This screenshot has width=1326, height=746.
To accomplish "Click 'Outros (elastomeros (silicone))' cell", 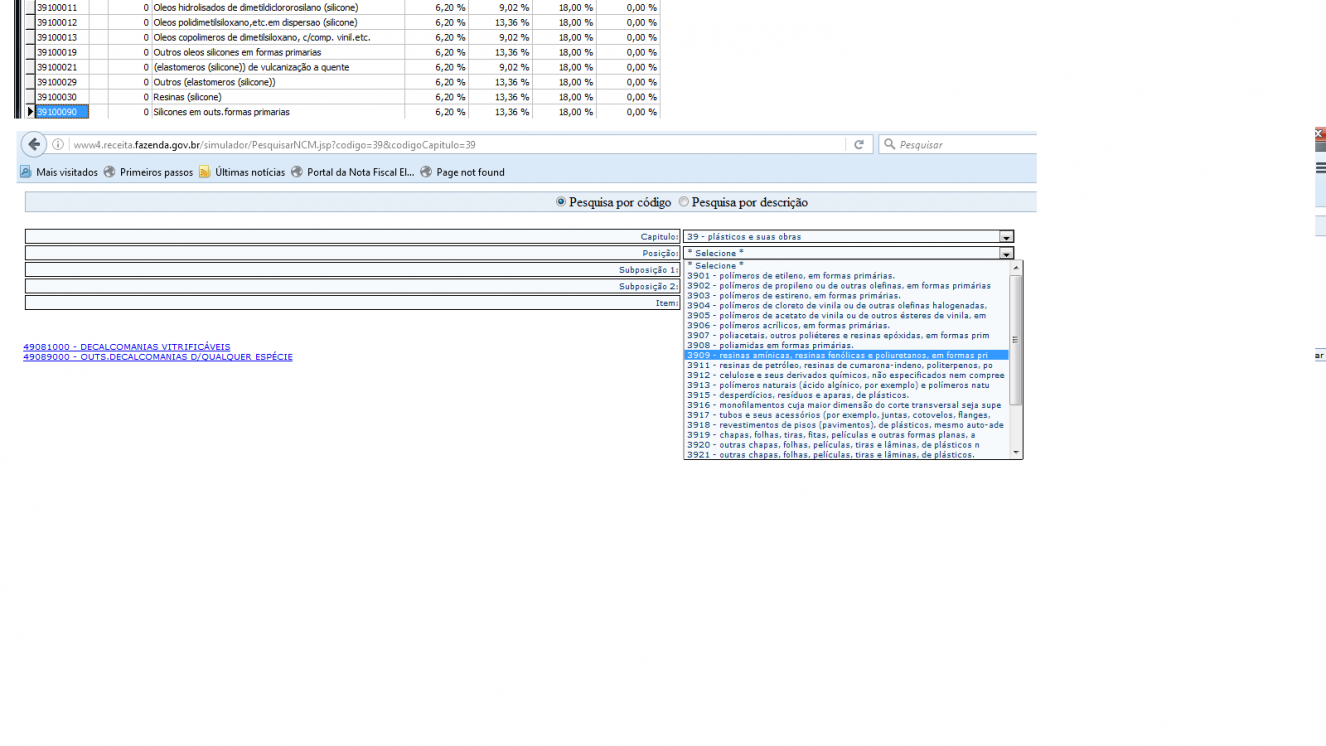I will pos(278,82).
